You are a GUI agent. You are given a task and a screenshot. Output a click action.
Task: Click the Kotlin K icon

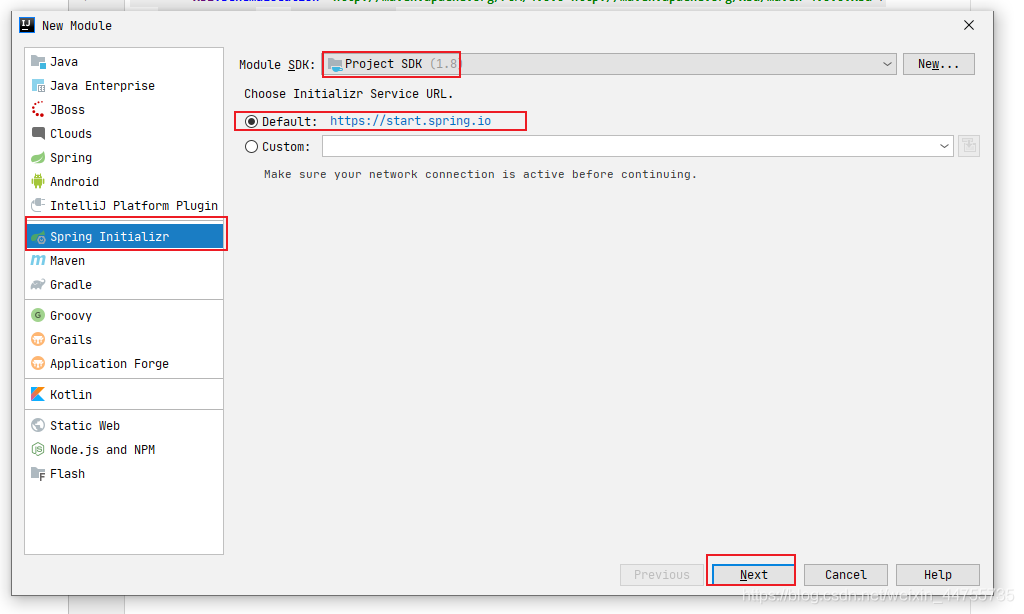tap(38, 395)
